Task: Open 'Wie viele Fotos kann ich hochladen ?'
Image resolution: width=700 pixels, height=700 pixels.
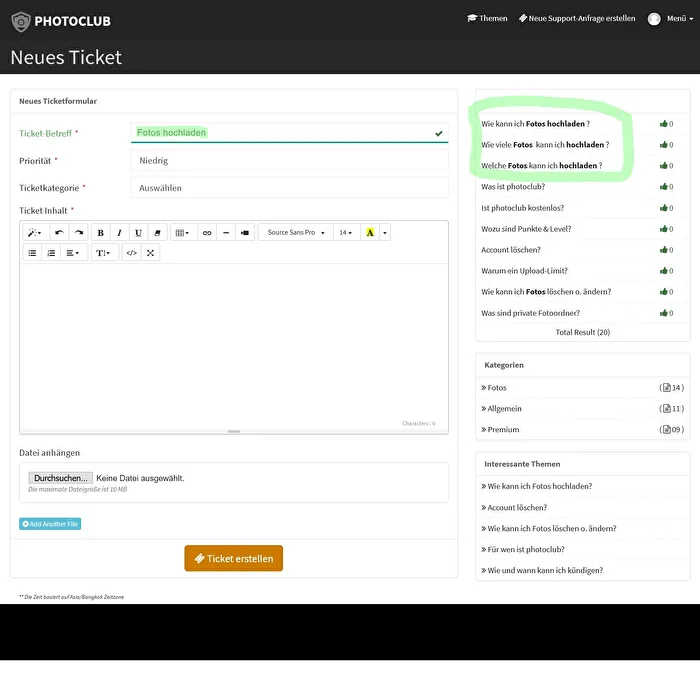Action: click(545, 145)
